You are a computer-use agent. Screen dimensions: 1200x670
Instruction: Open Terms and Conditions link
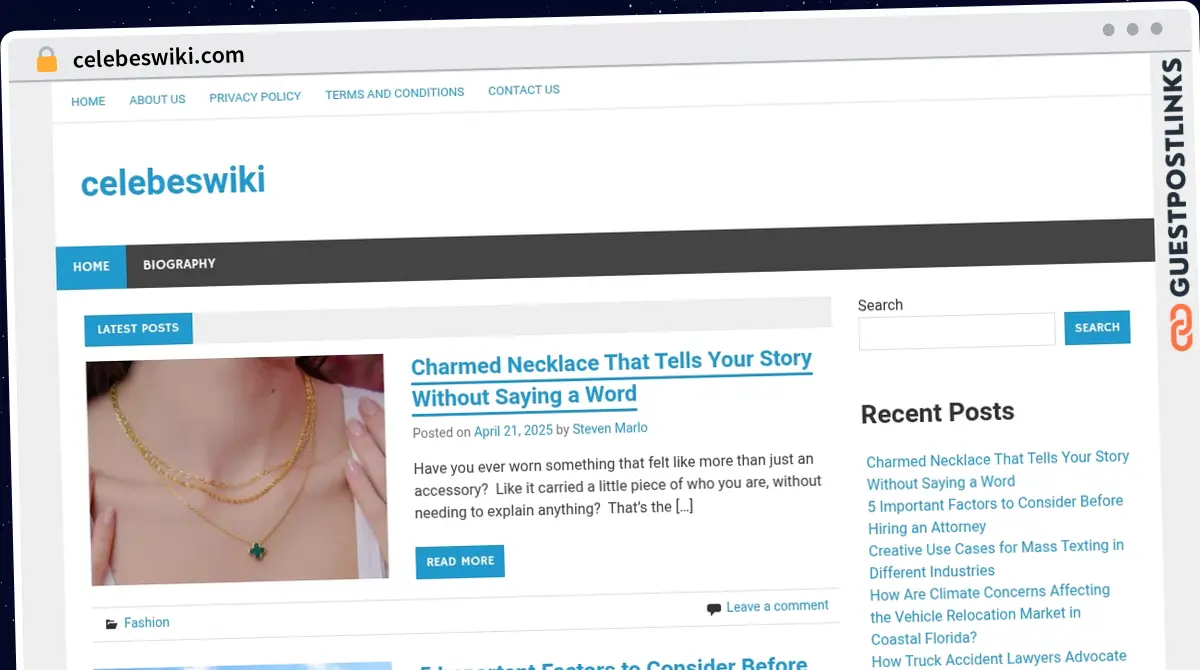pyautogui.click(x=395, y=94)
